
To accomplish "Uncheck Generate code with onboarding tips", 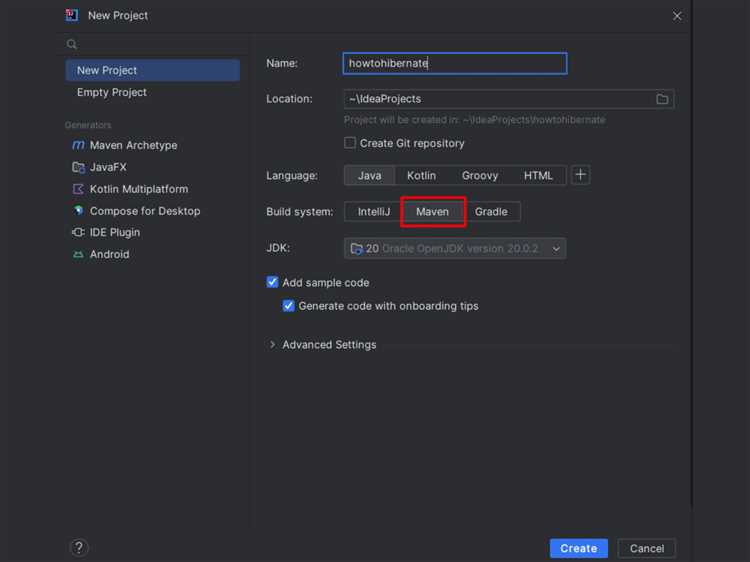I will pyautogui.click(x=288, y=306).
